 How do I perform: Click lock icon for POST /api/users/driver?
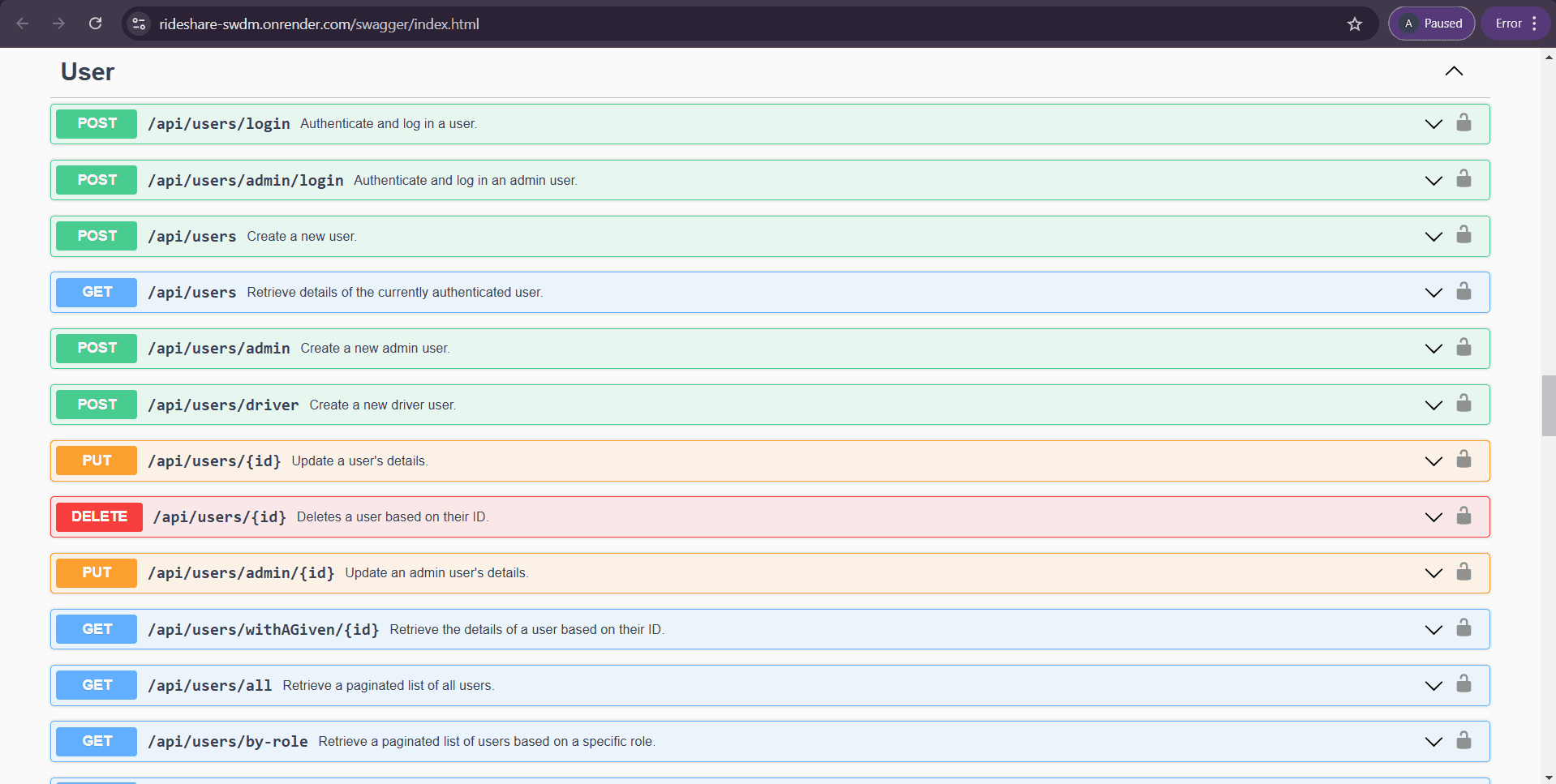click(1464, 404)
